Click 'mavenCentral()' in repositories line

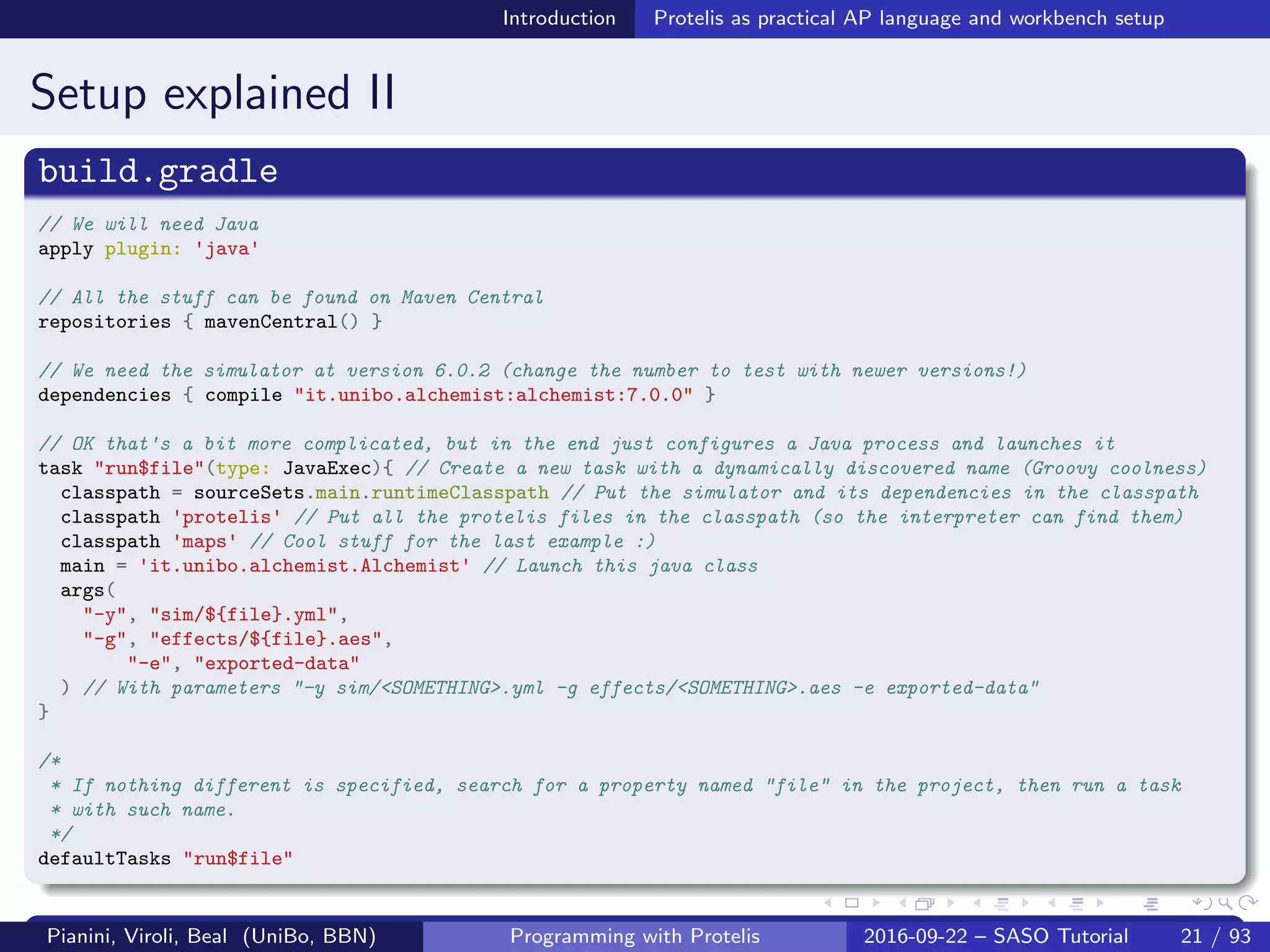point(281,322)
